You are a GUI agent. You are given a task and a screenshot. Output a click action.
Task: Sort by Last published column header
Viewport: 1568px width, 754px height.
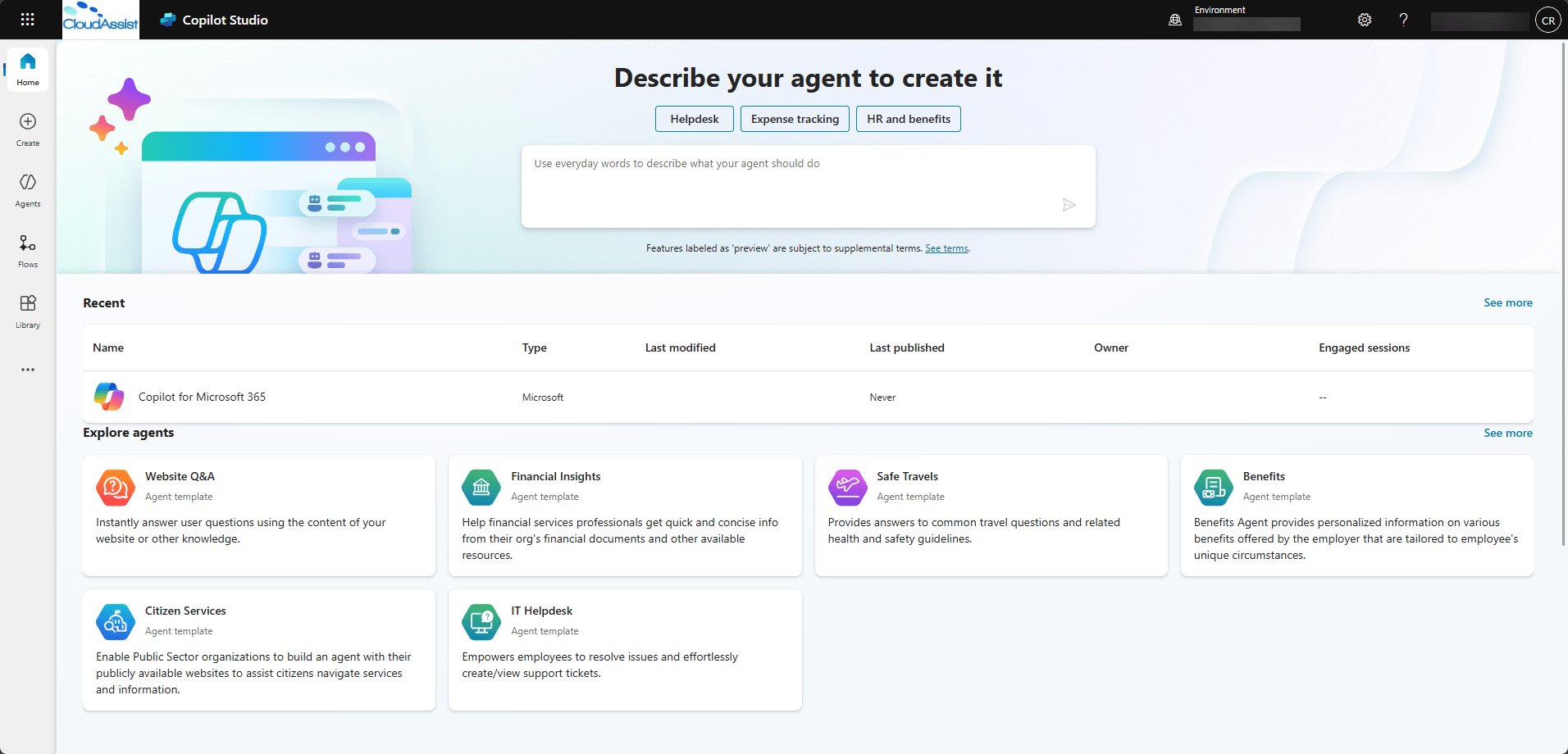906,347
